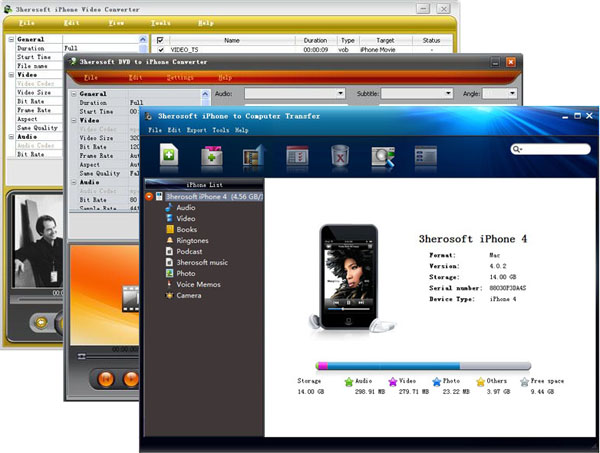Click the Video icon in iPhone List
This screenshot has height=453, width=600.
click(169, 218)
